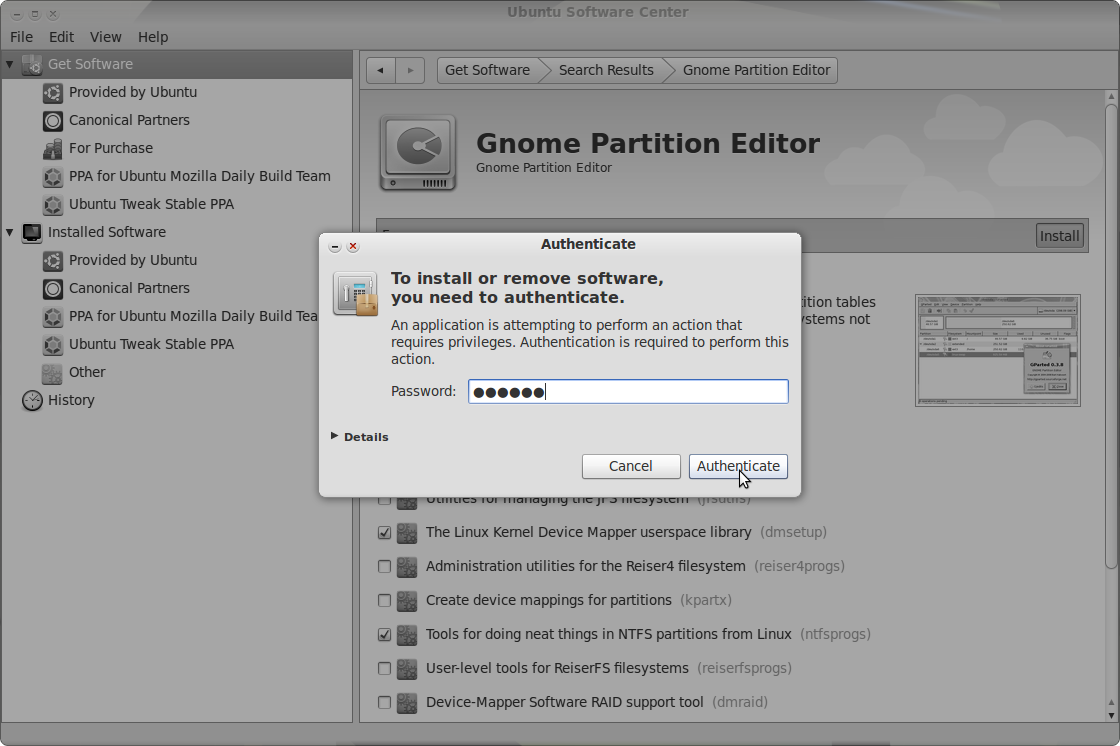Click the History clock icon
This screenshot has height=746, width=1120.
(32, 400)
